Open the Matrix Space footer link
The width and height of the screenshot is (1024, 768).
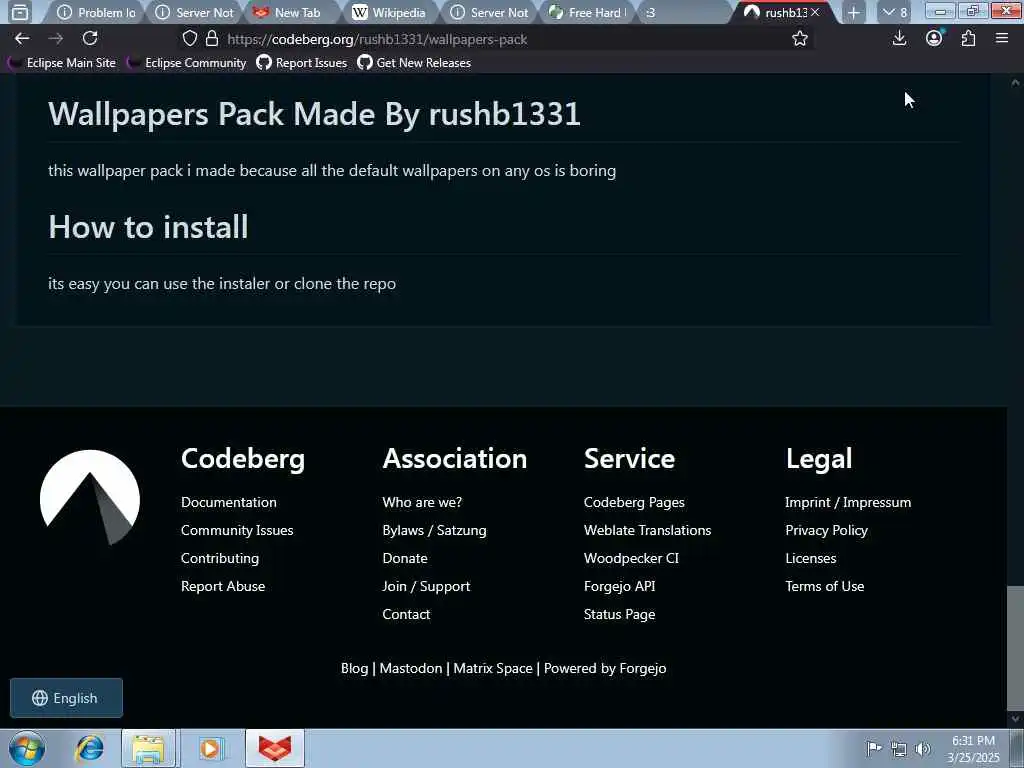pos(493,668)
